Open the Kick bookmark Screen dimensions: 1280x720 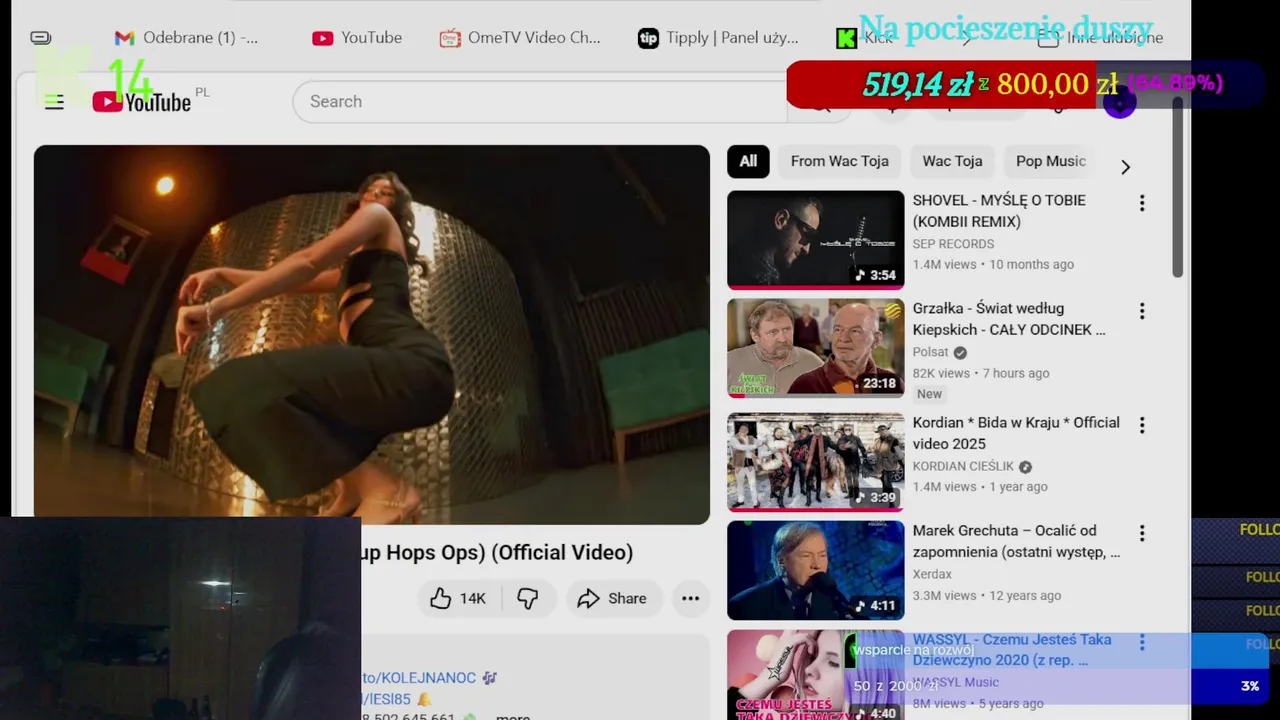click(x=865, y=38)
